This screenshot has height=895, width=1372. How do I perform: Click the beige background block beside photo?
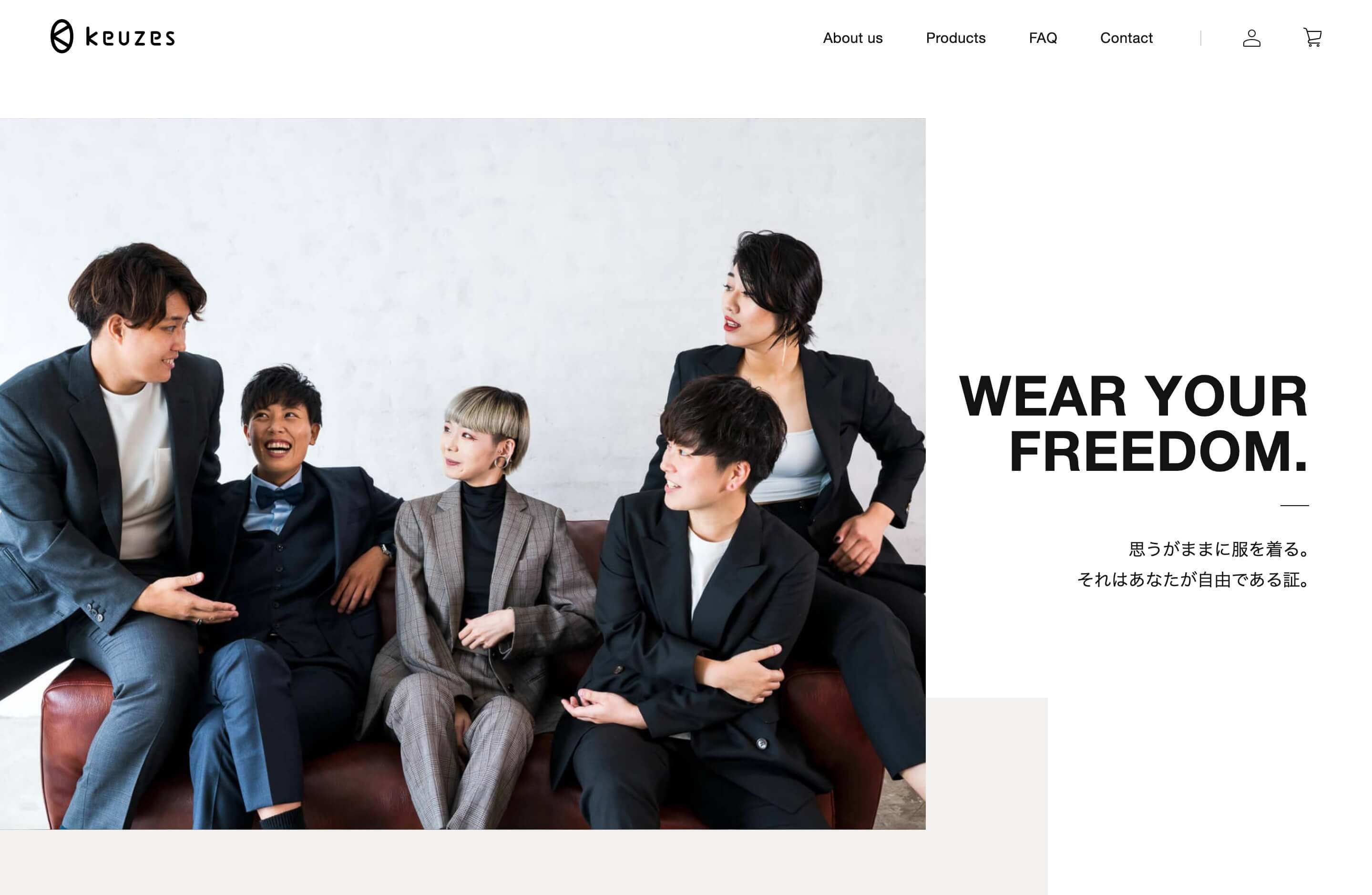pyautogui.click(x=987, y=795)
